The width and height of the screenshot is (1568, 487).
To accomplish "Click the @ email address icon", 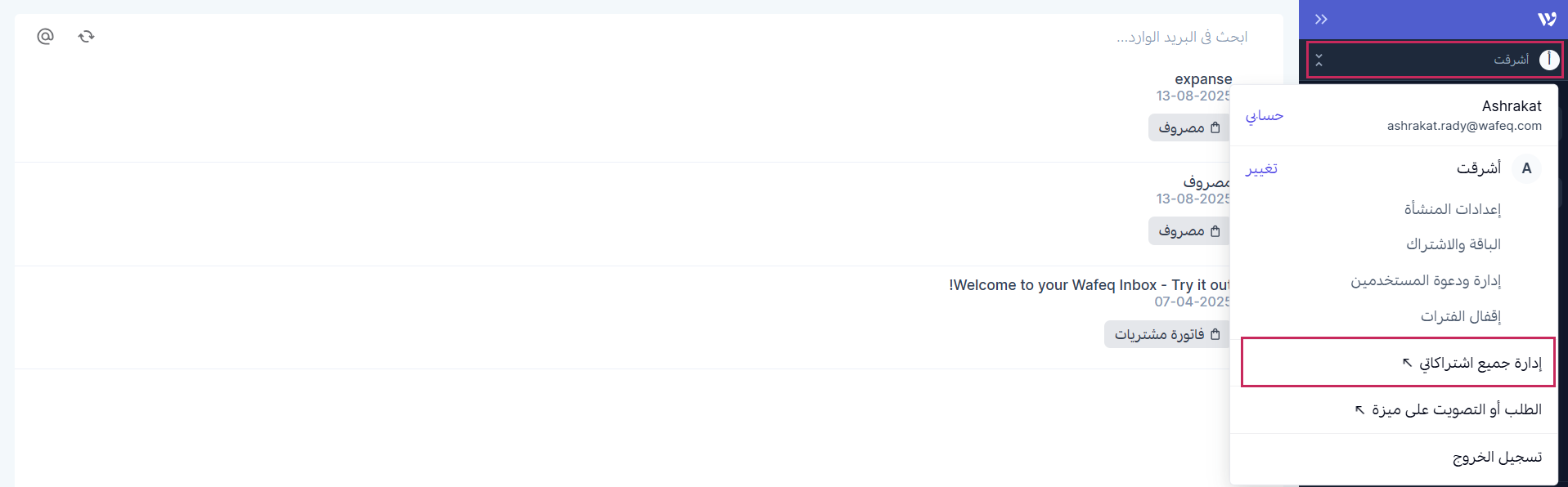I will click(x=46, y=36).
